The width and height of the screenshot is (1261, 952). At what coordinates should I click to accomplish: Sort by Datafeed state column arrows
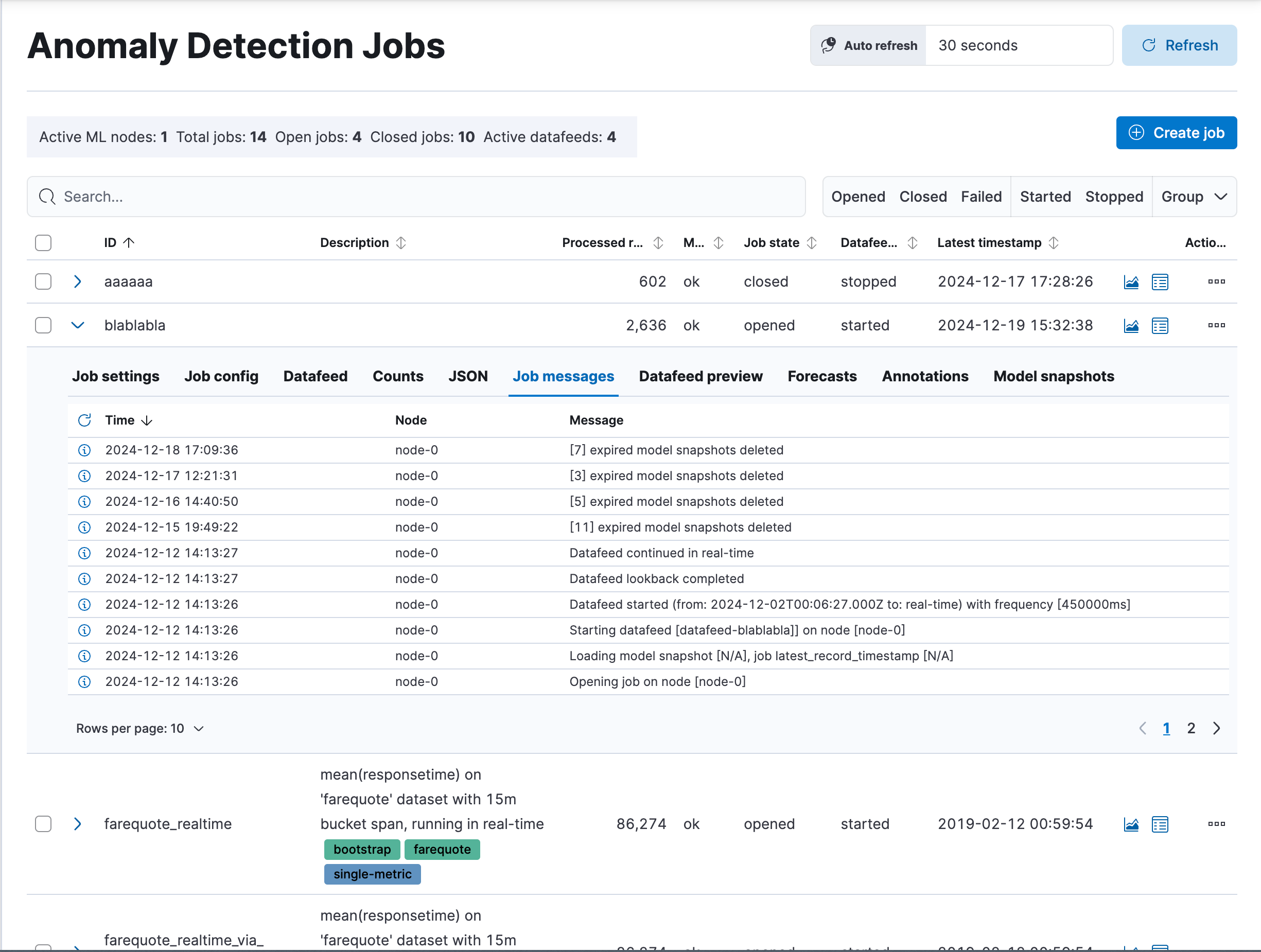coord(913,243)
